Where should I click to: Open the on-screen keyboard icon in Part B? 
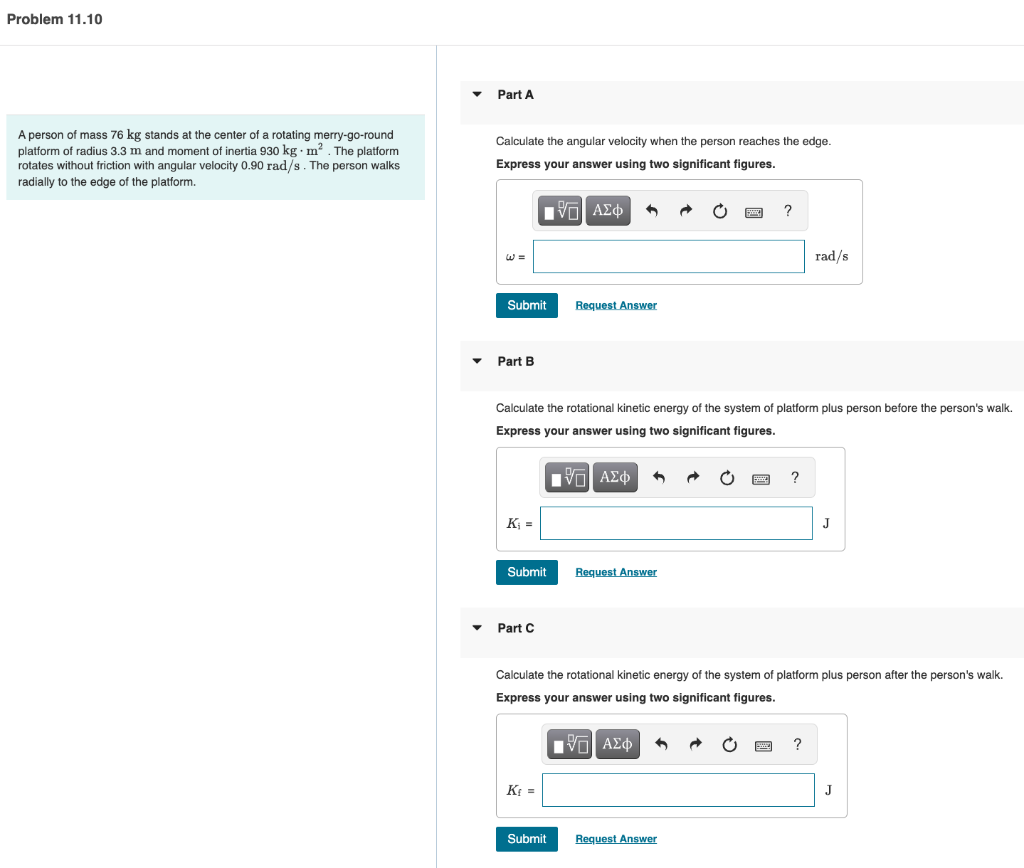tap(760, 477)
